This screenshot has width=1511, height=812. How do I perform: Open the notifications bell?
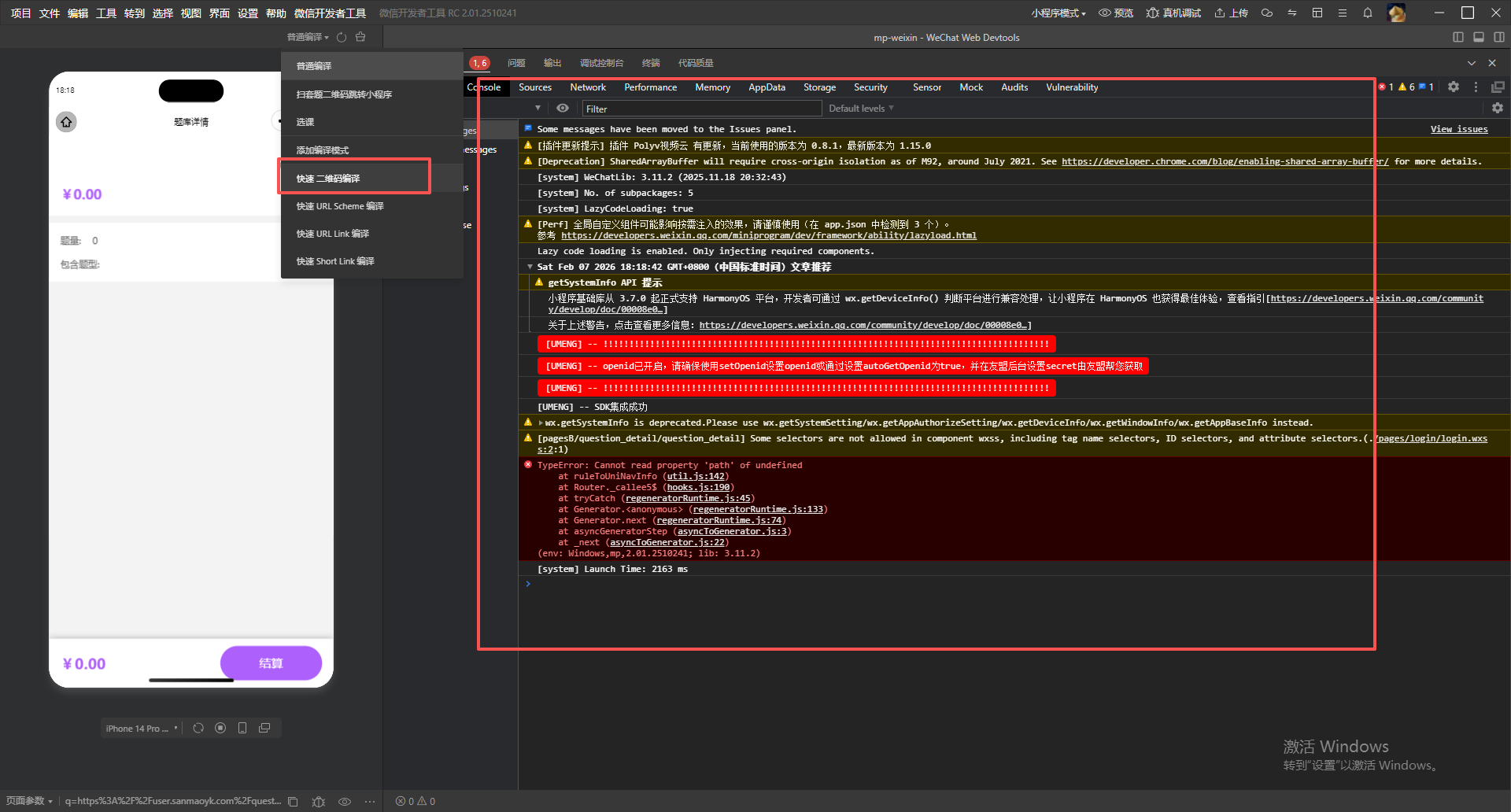1368,13
